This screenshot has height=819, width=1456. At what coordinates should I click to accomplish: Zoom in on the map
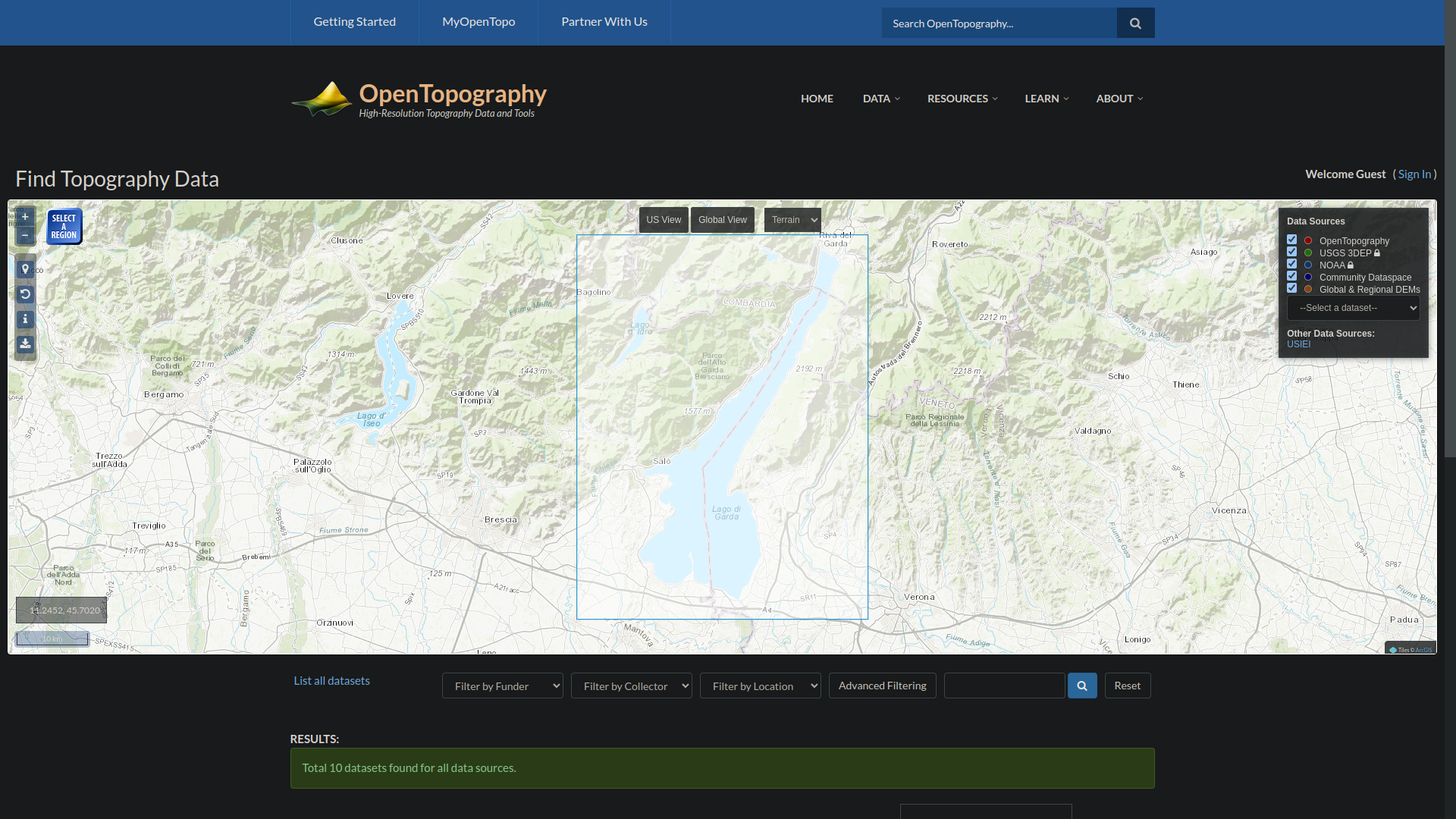coord(25,217)
